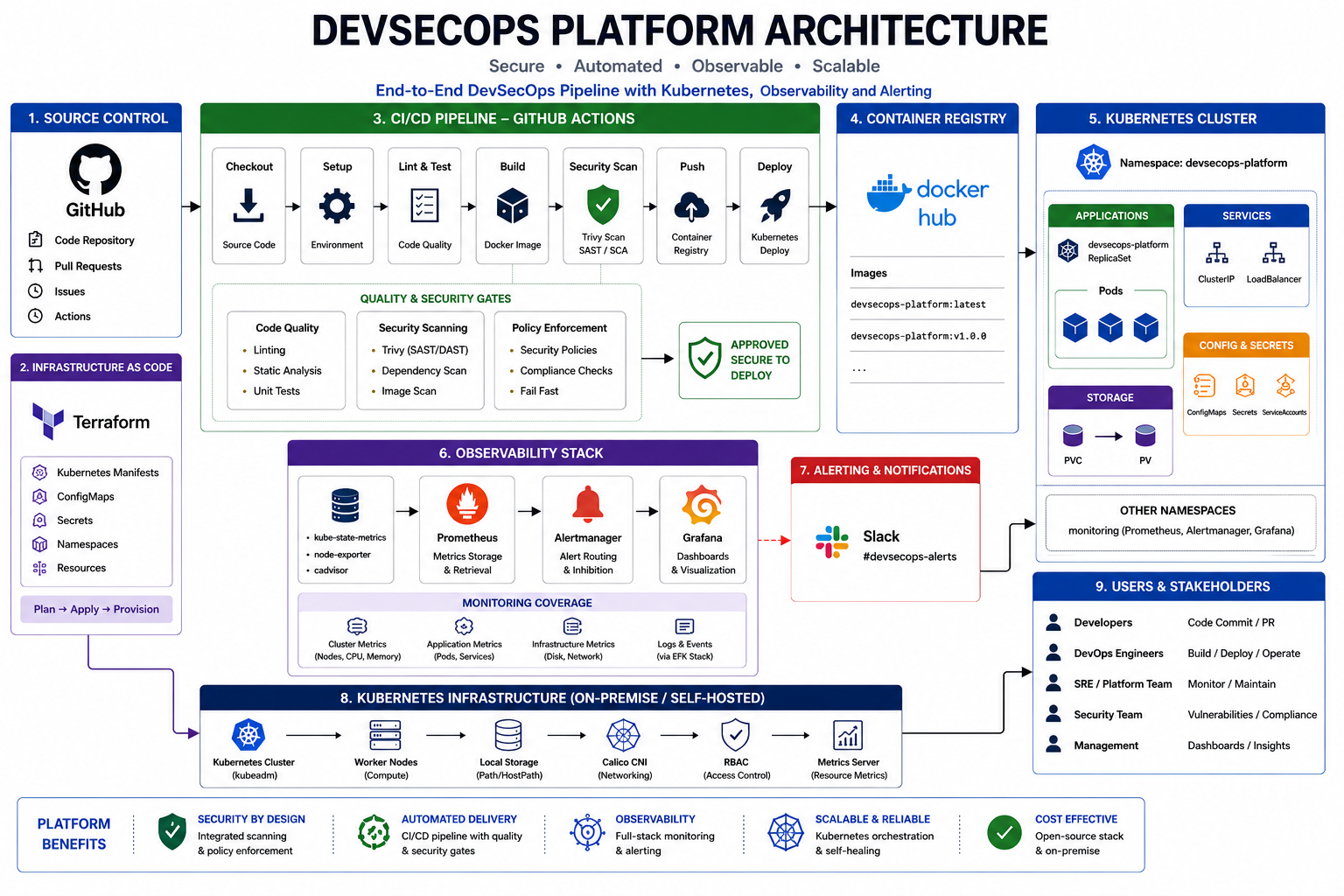Click the STORAGE purple label
This screenshot has width=1344, height=896.
click(1110, 397)
